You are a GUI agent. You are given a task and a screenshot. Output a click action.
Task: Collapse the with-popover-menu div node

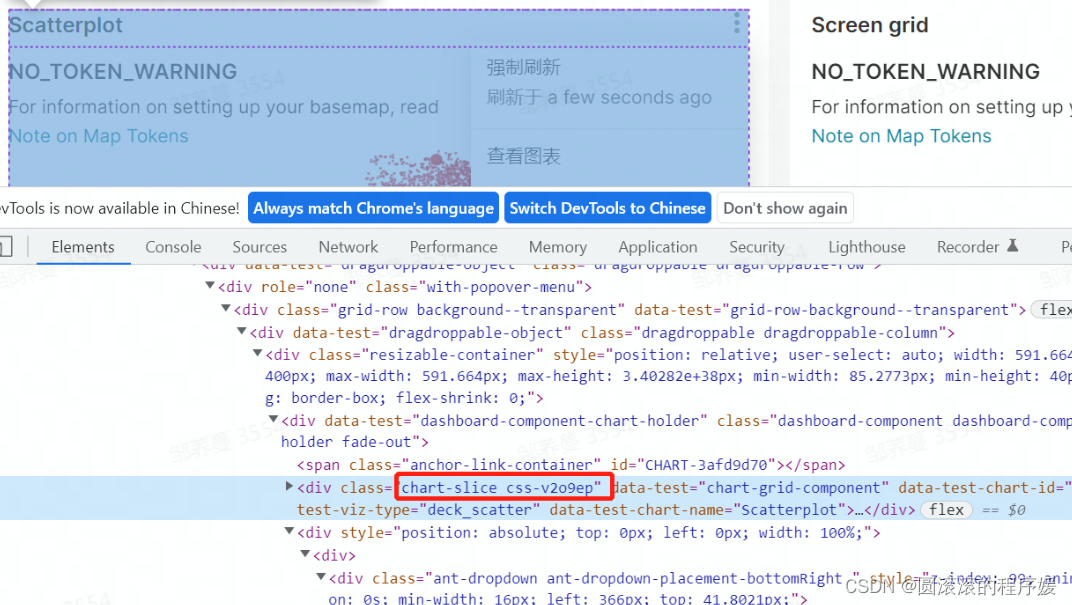pos(210,286)
